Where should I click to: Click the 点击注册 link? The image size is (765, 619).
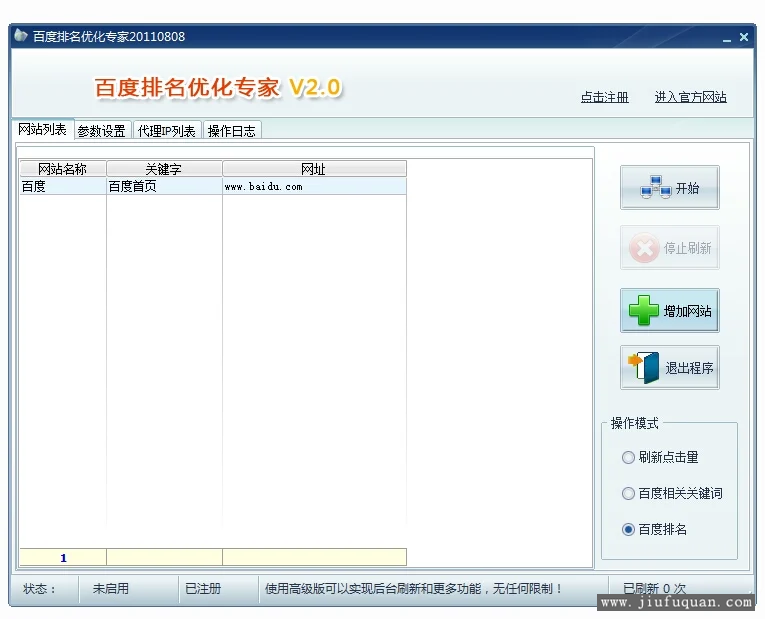[605, 97]
